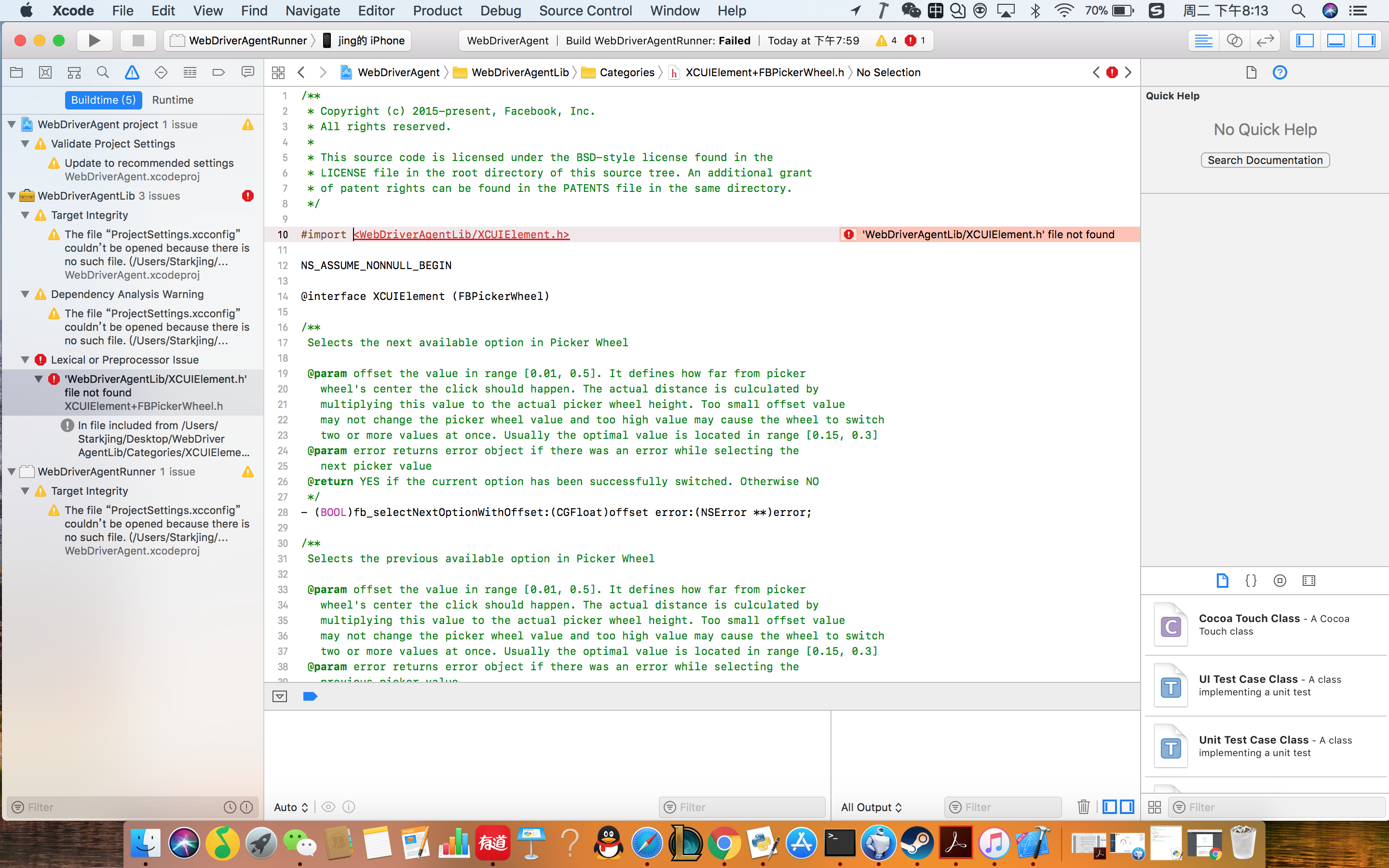
Task: Hide the Navigator panel using the left panel toggle
Action: click(1305, 40)
